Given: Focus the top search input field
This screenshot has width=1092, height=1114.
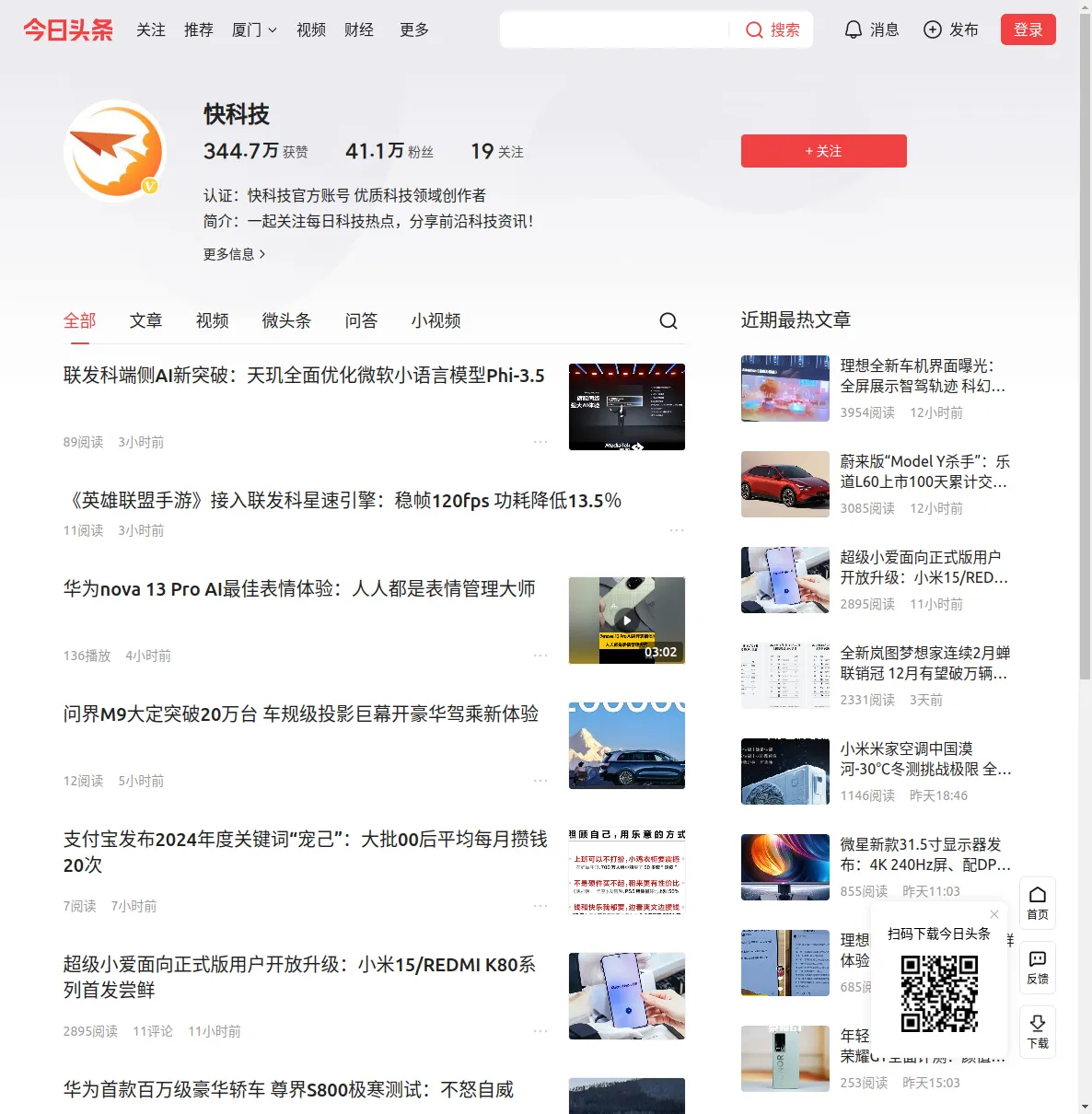Looking at the screenshot, I should tap(614, 29).
